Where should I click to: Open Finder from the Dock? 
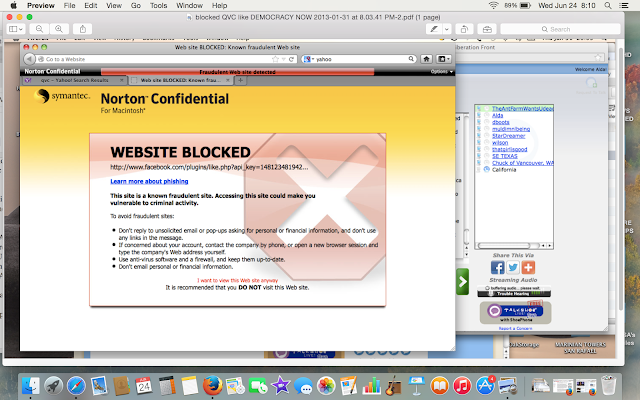(30, 386)
